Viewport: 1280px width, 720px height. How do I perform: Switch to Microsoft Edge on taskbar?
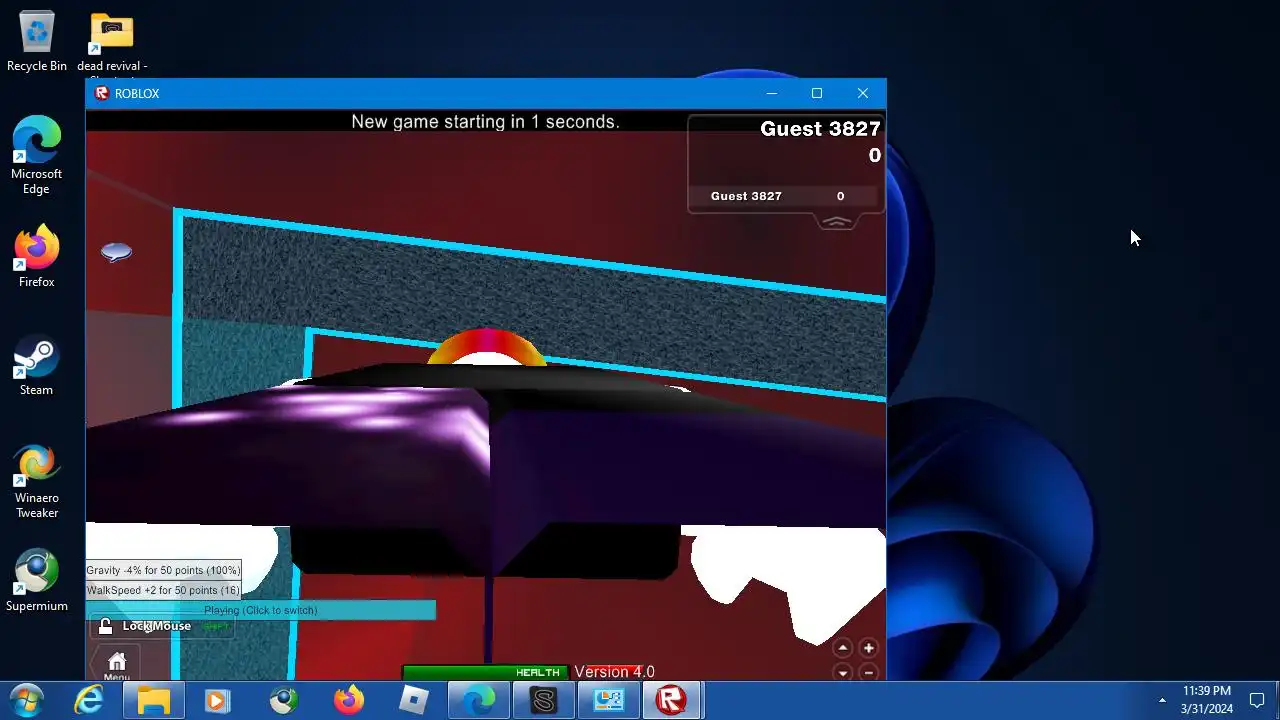479,700
